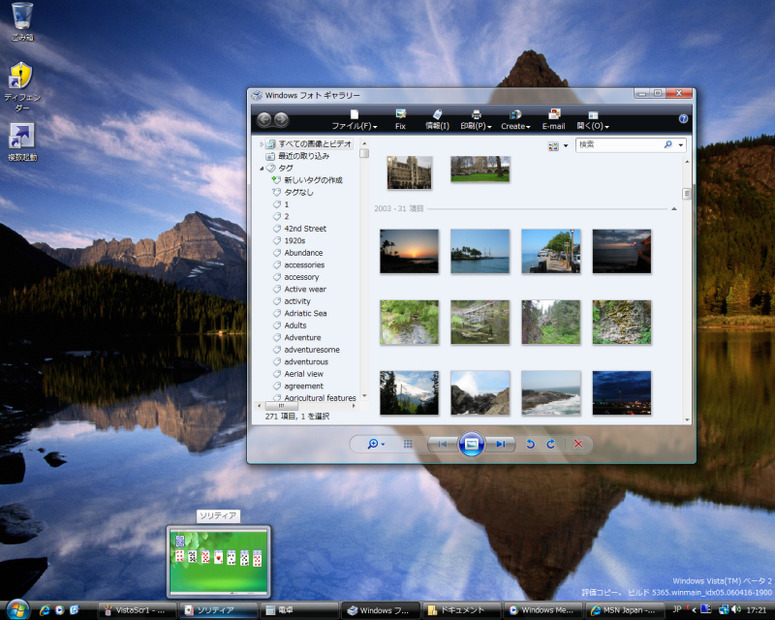Go forward in Photo Gallery
Viewport: 775px width, 620px height.
pyautogui.click(x=281, y=119)
